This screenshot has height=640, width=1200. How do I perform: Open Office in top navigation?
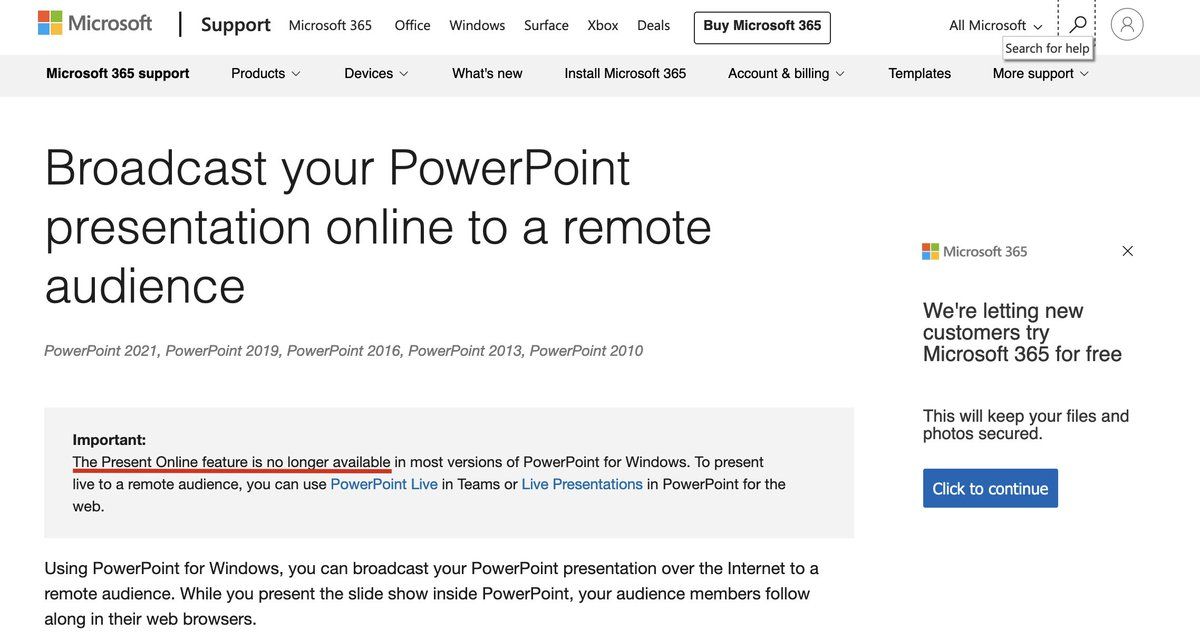(x=413, y=25)
